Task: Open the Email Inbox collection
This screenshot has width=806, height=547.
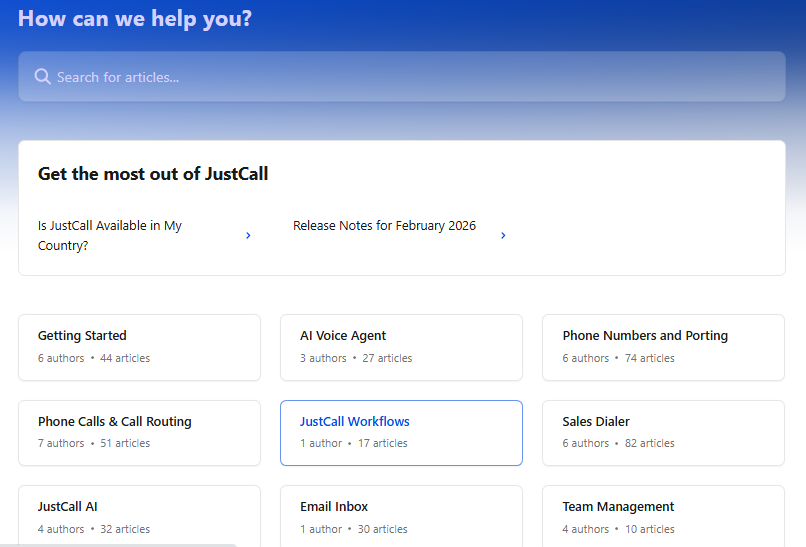Action: point(401,516)
